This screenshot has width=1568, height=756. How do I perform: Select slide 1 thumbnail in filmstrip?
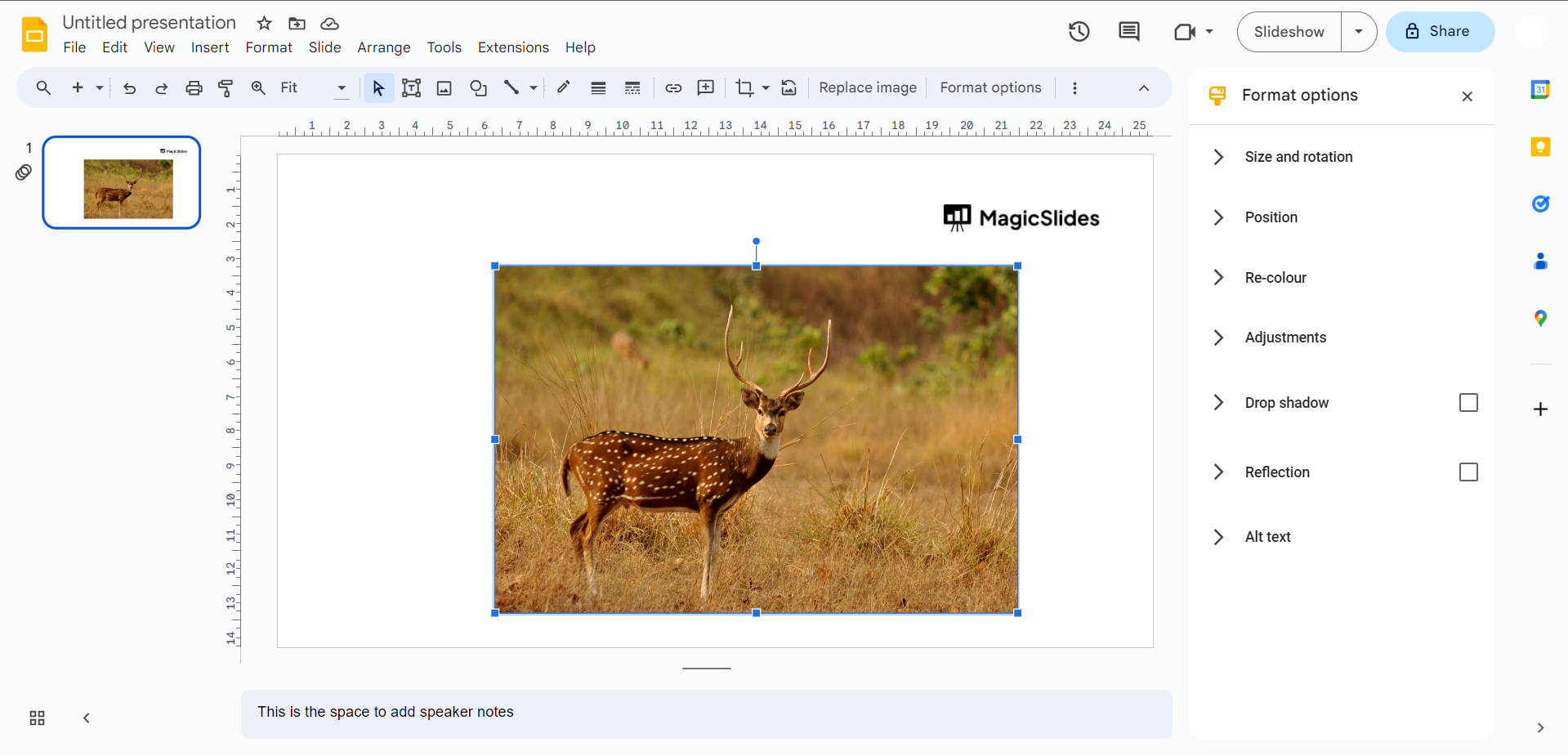click(x=122, y=182)
